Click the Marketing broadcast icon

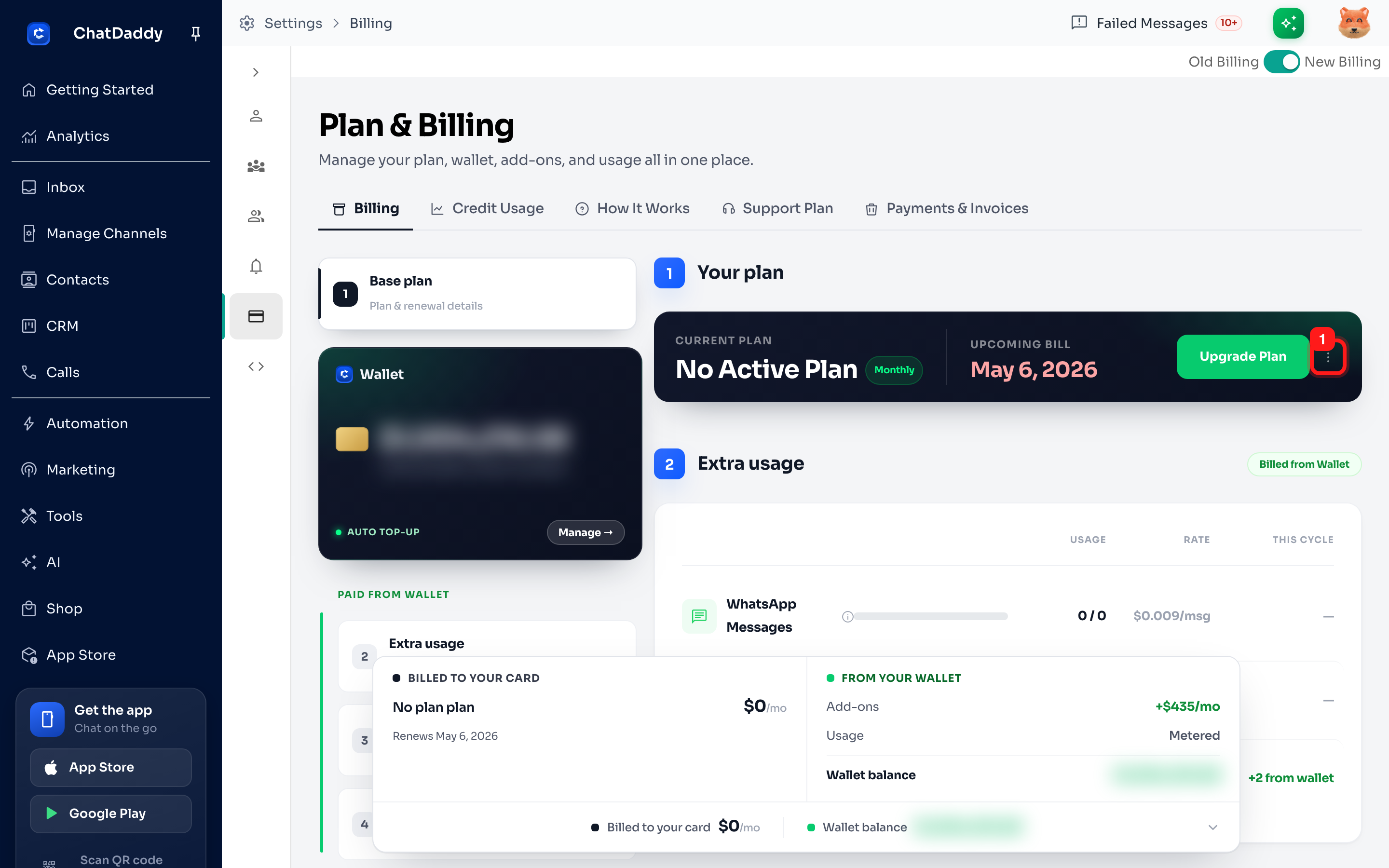[29, 470]
